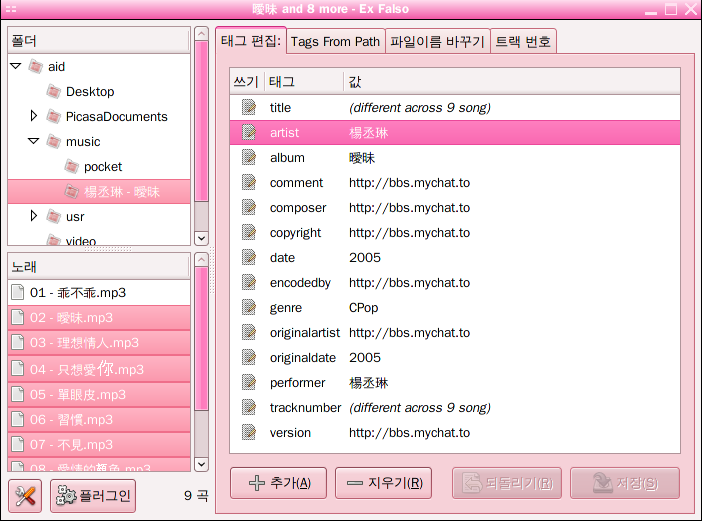The image size is (702, 521).
Task: Click the song list scrollbar thumb
Action: pos(201,339)
